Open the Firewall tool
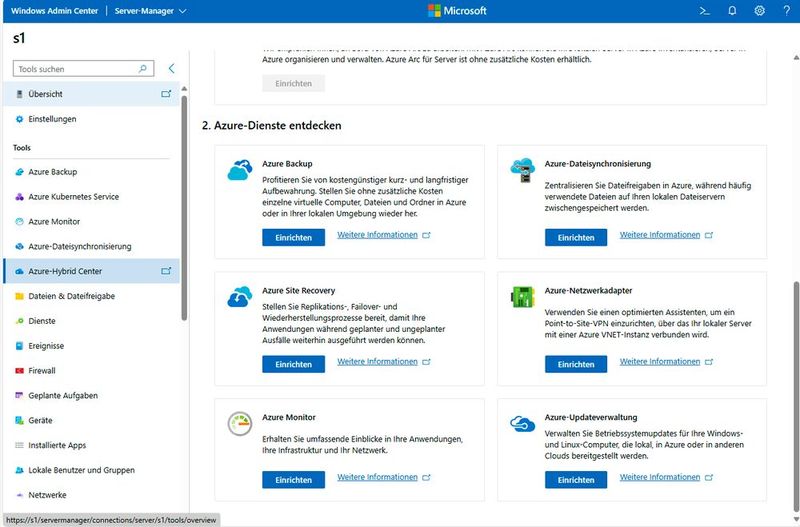Image resolution: width=800 pixels, height=527 pixels. pyautogui.click(x=91, y=370)
